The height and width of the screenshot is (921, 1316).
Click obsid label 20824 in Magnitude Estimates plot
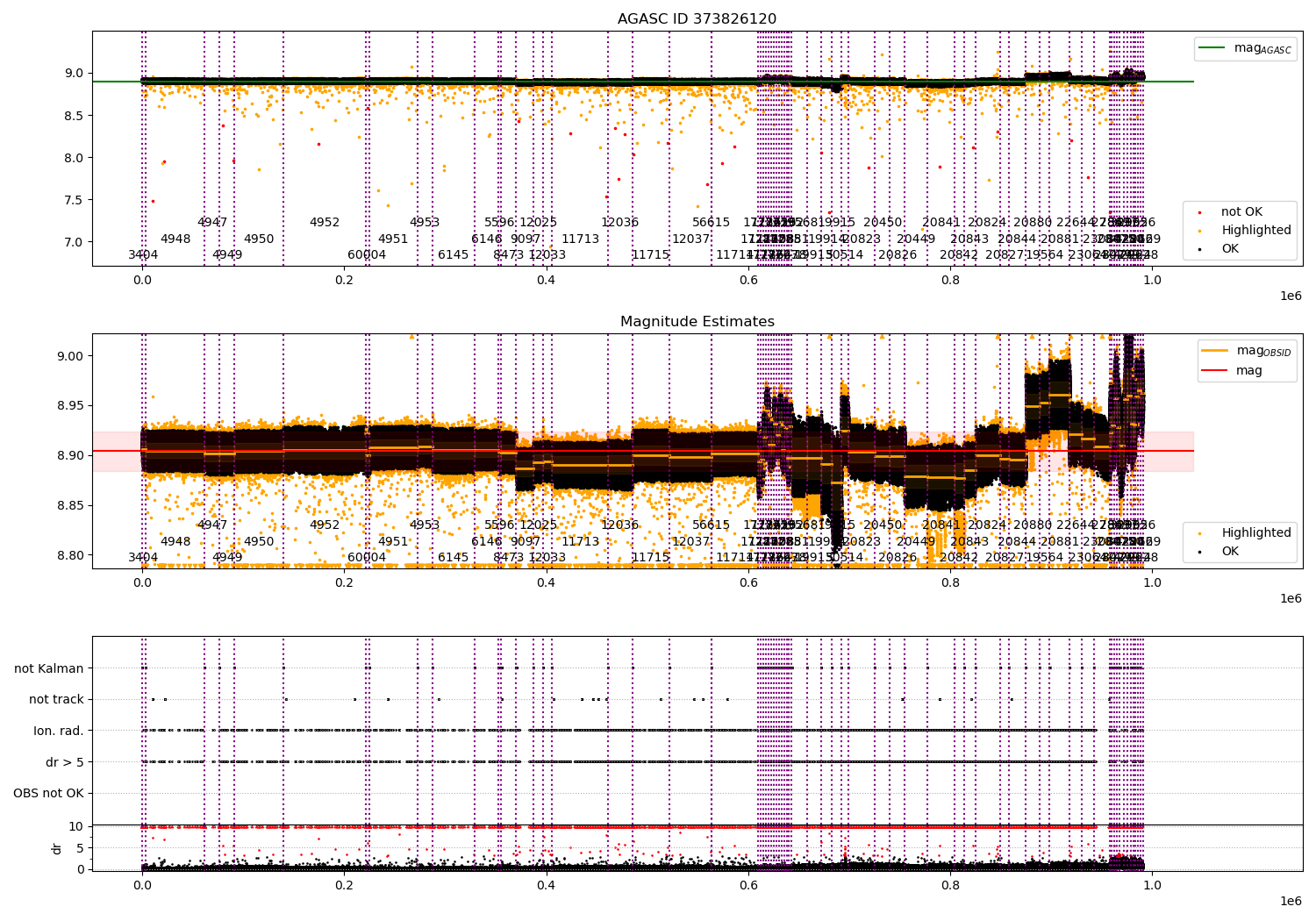point(987,525)
